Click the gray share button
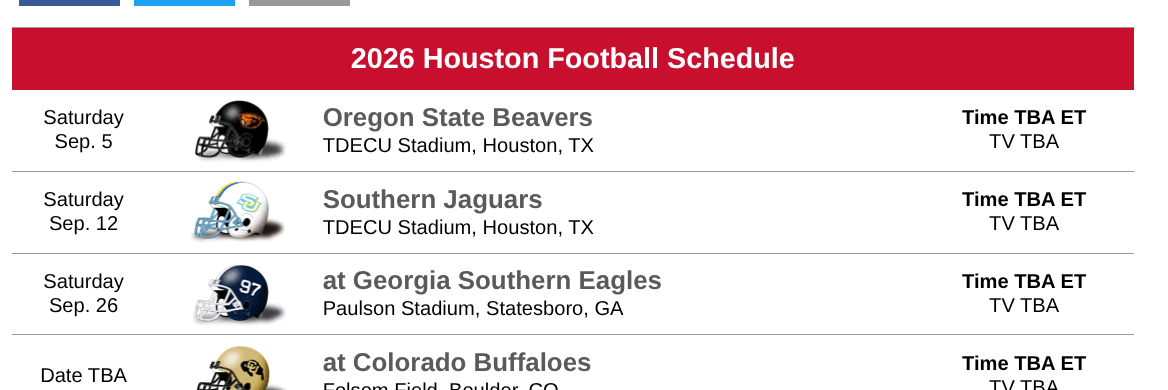 point(299,3)
